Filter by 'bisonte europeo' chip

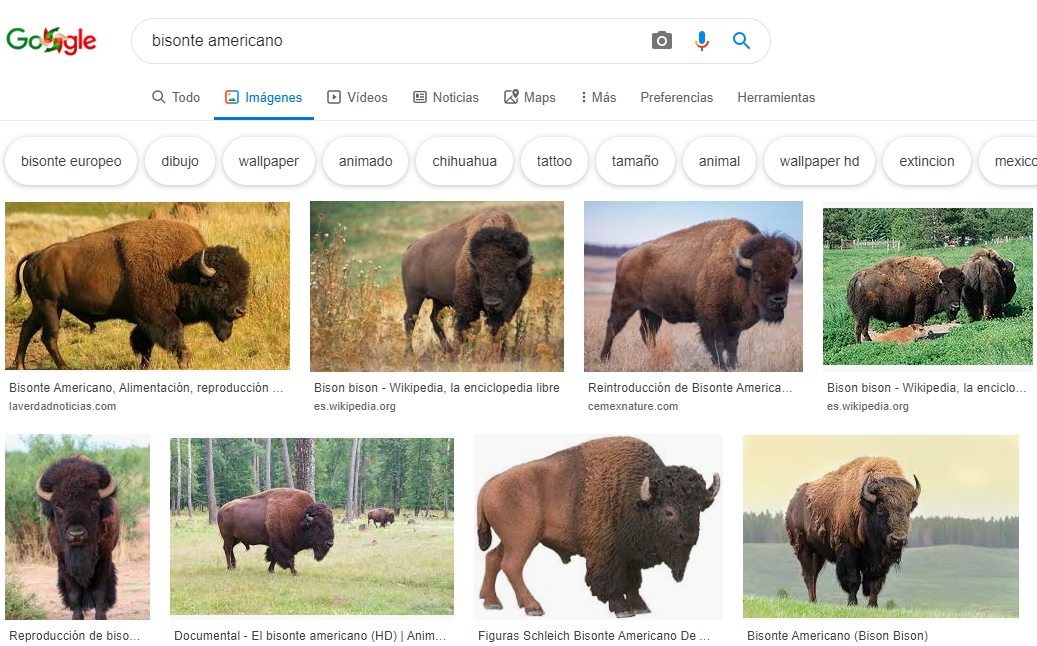point(71,161)
